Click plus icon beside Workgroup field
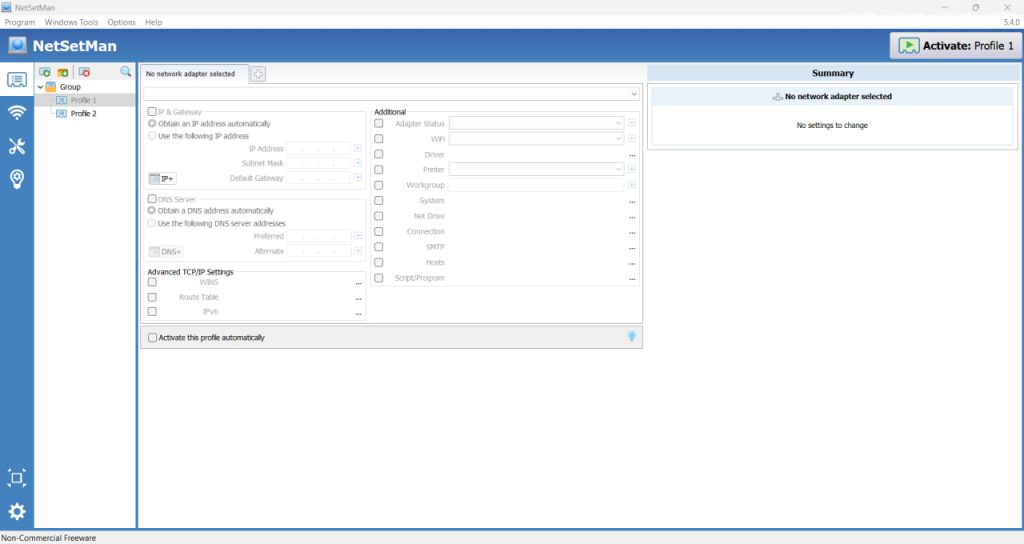The width and height of the screenshot is (1024, 544). tap(632, 185)
